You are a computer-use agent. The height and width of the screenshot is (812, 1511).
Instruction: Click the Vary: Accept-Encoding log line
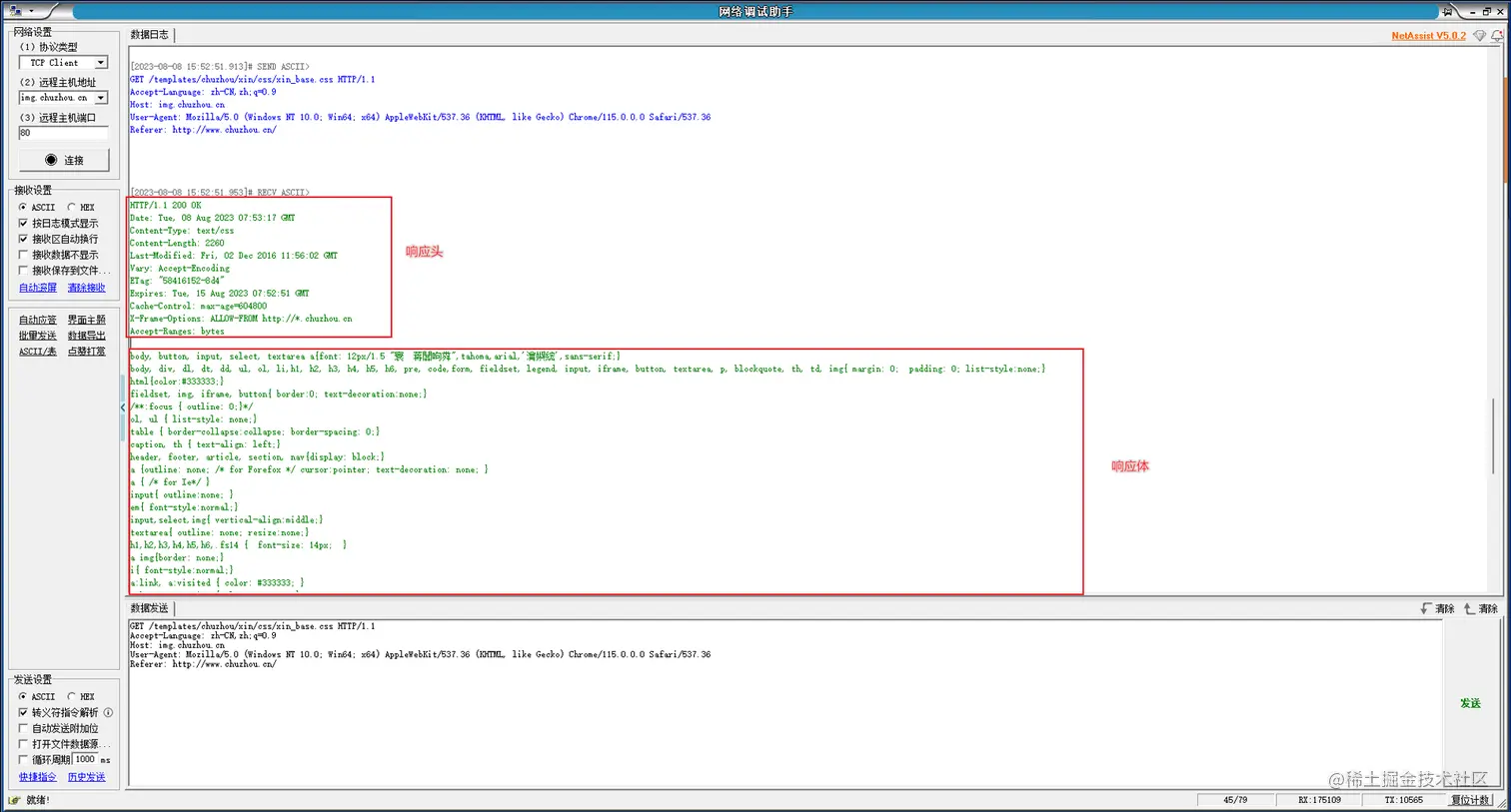180,268
